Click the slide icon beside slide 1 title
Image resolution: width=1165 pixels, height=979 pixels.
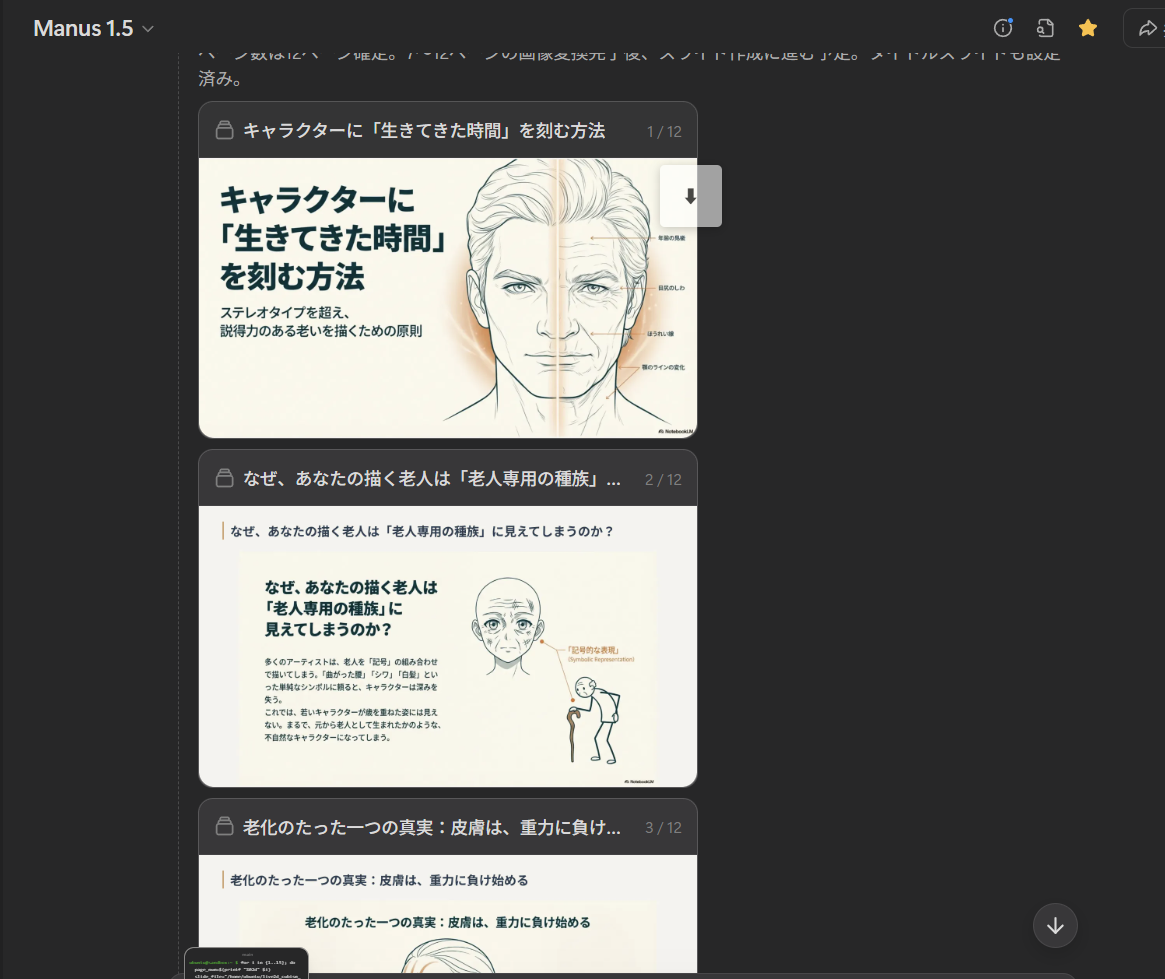coord(225,130)
